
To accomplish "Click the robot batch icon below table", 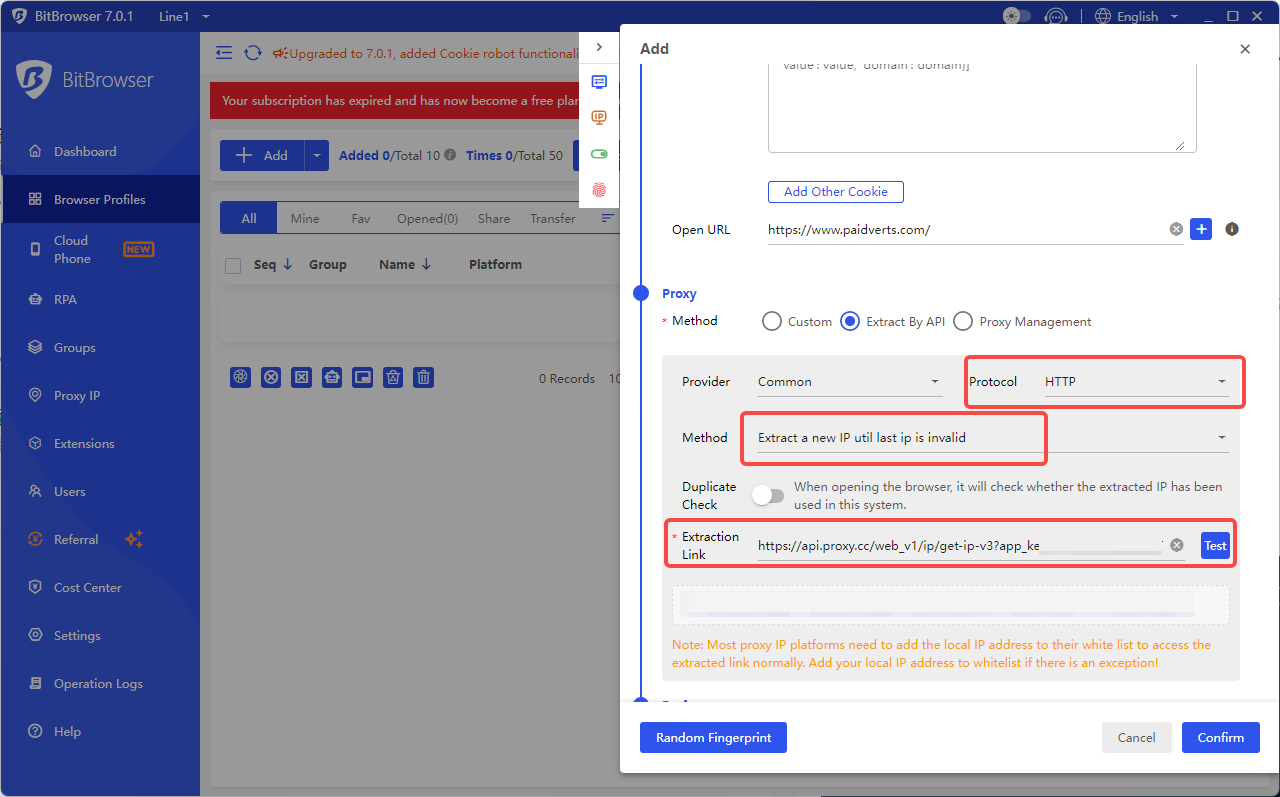I will (332, 377).
